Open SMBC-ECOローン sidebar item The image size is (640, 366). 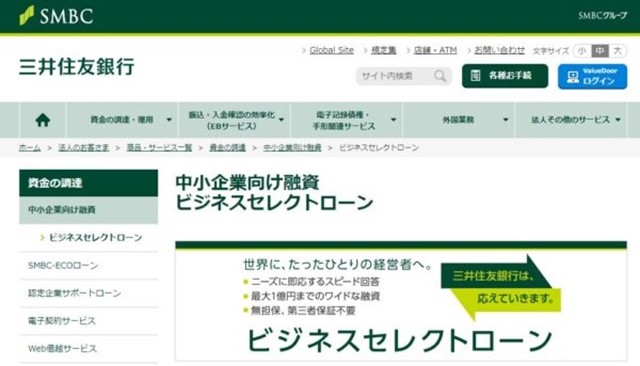pyautogui.click(x=89, y=266)
